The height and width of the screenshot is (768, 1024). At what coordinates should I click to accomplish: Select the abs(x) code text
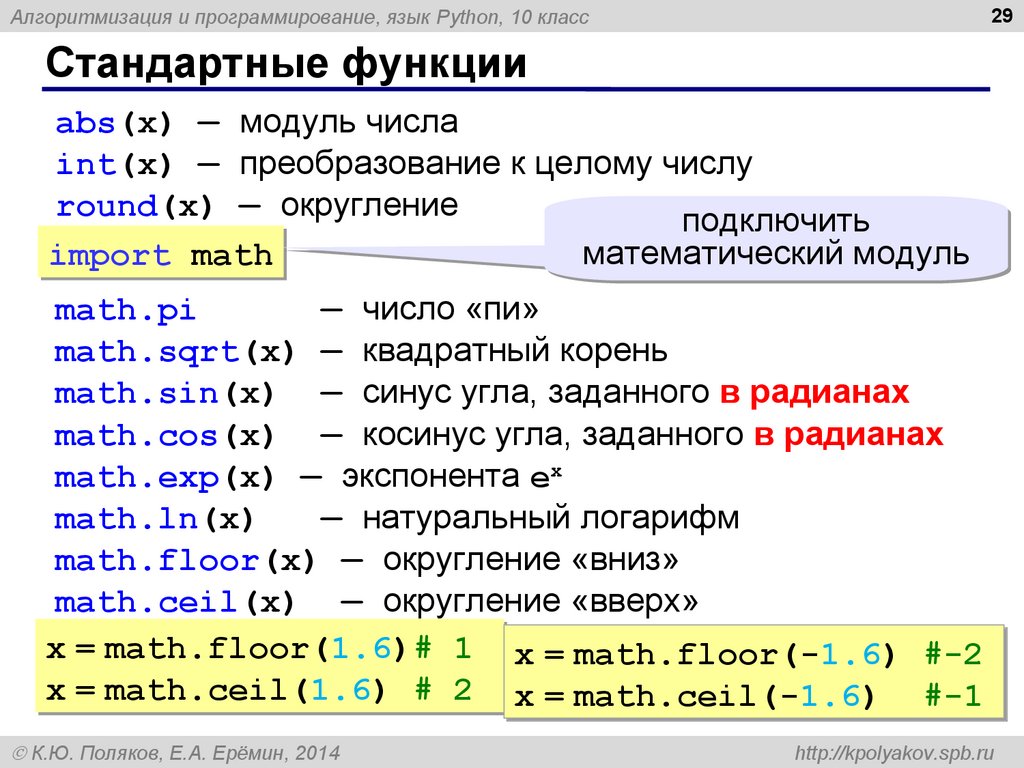tap(114, 123)
